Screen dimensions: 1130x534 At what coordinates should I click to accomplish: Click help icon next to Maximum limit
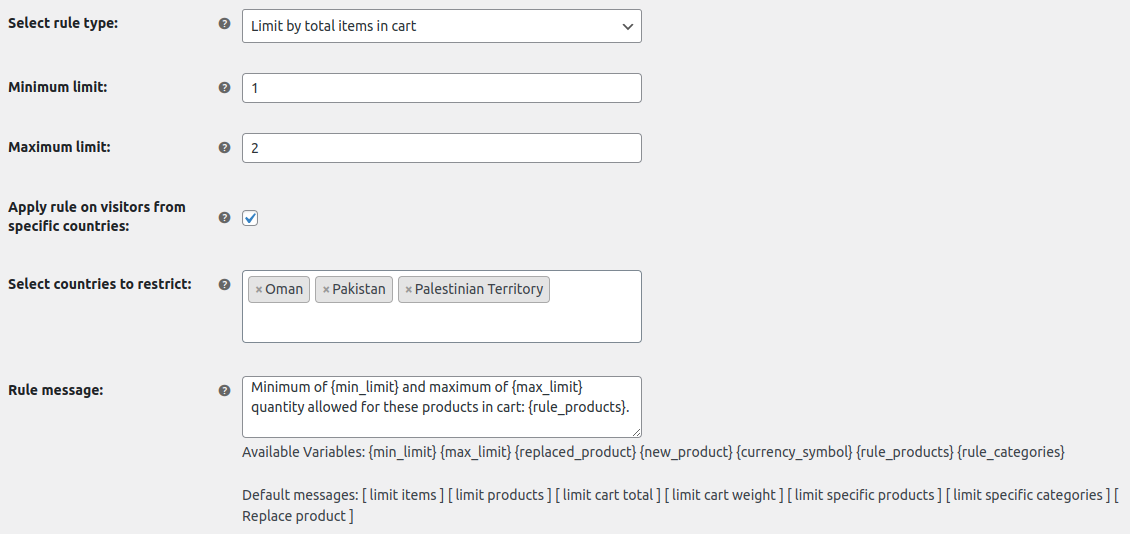pyautogui.click(x=224, y=148)
